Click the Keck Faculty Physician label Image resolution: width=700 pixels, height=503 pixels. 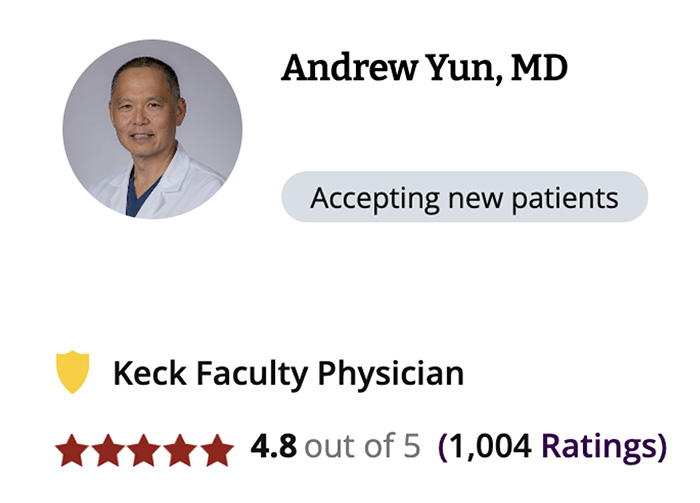(x=288, y=374)
